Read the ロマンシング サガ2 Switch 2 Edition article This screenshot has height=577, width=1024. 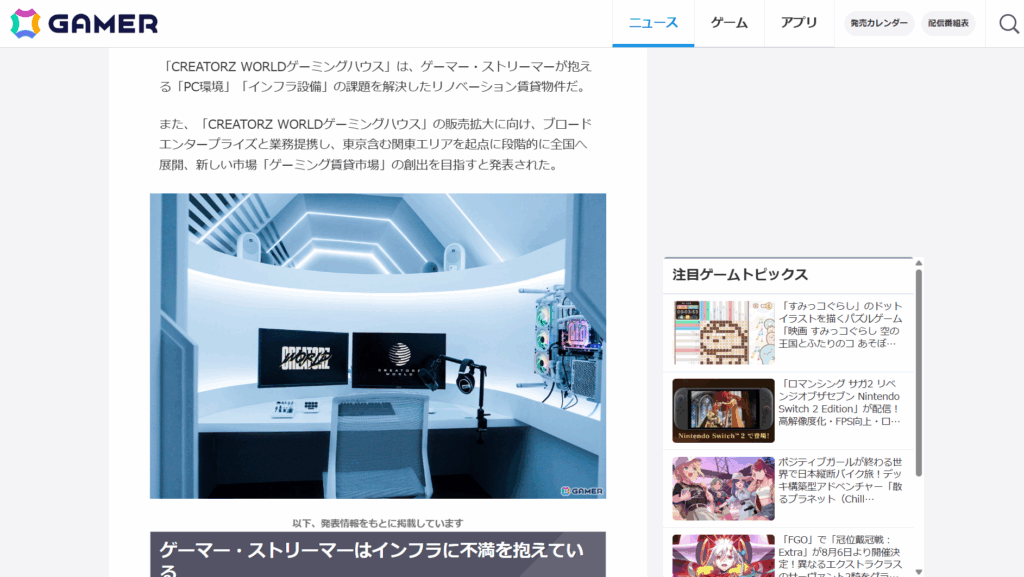[840, 403]
